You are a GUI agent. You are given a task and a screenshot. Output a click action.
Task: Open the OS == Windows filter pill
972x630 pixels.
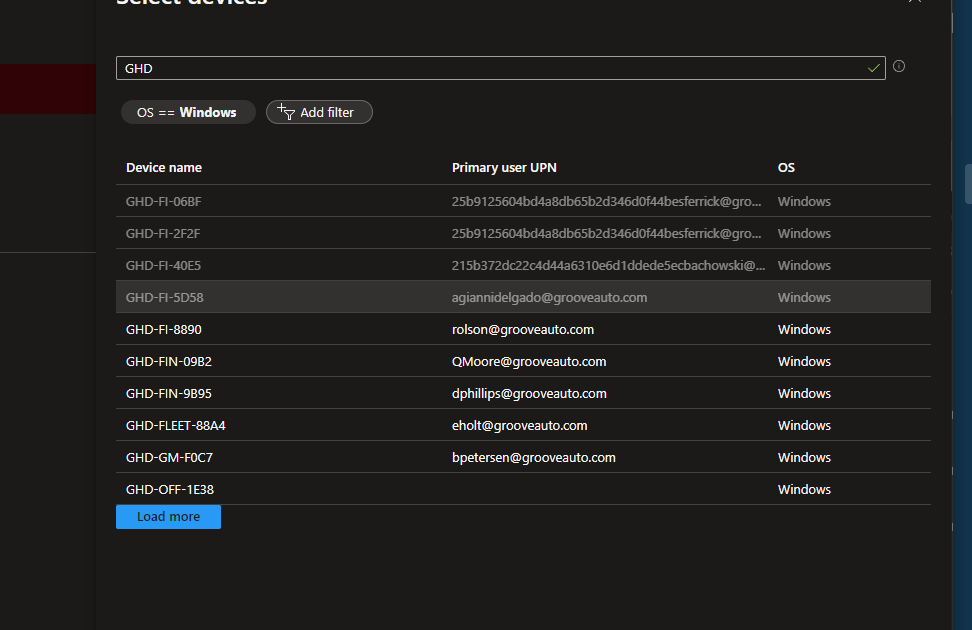point(188,112)
